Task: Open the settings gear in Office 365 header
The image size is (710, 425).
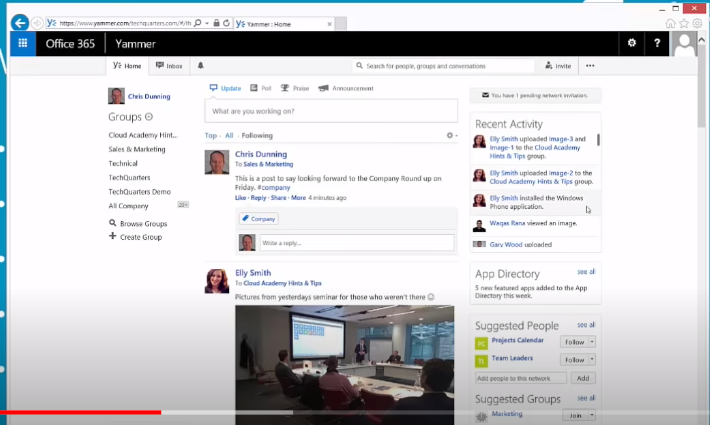Action: click(x=632, y=43)
